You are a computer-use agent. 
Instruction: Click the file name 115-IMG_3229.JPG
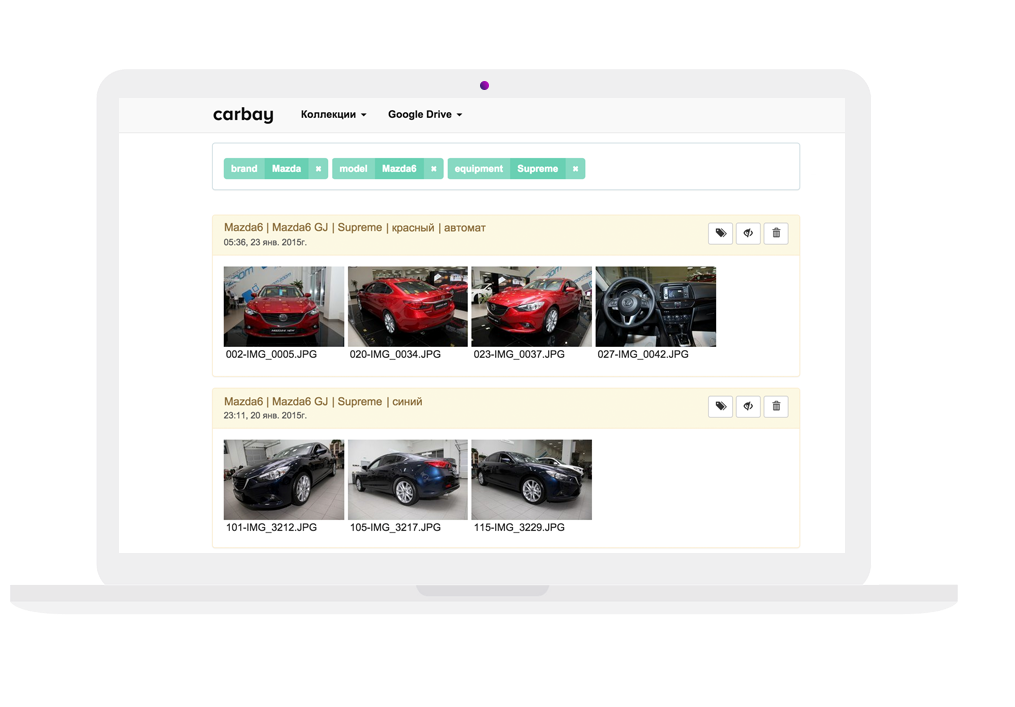tap(519, 528)
